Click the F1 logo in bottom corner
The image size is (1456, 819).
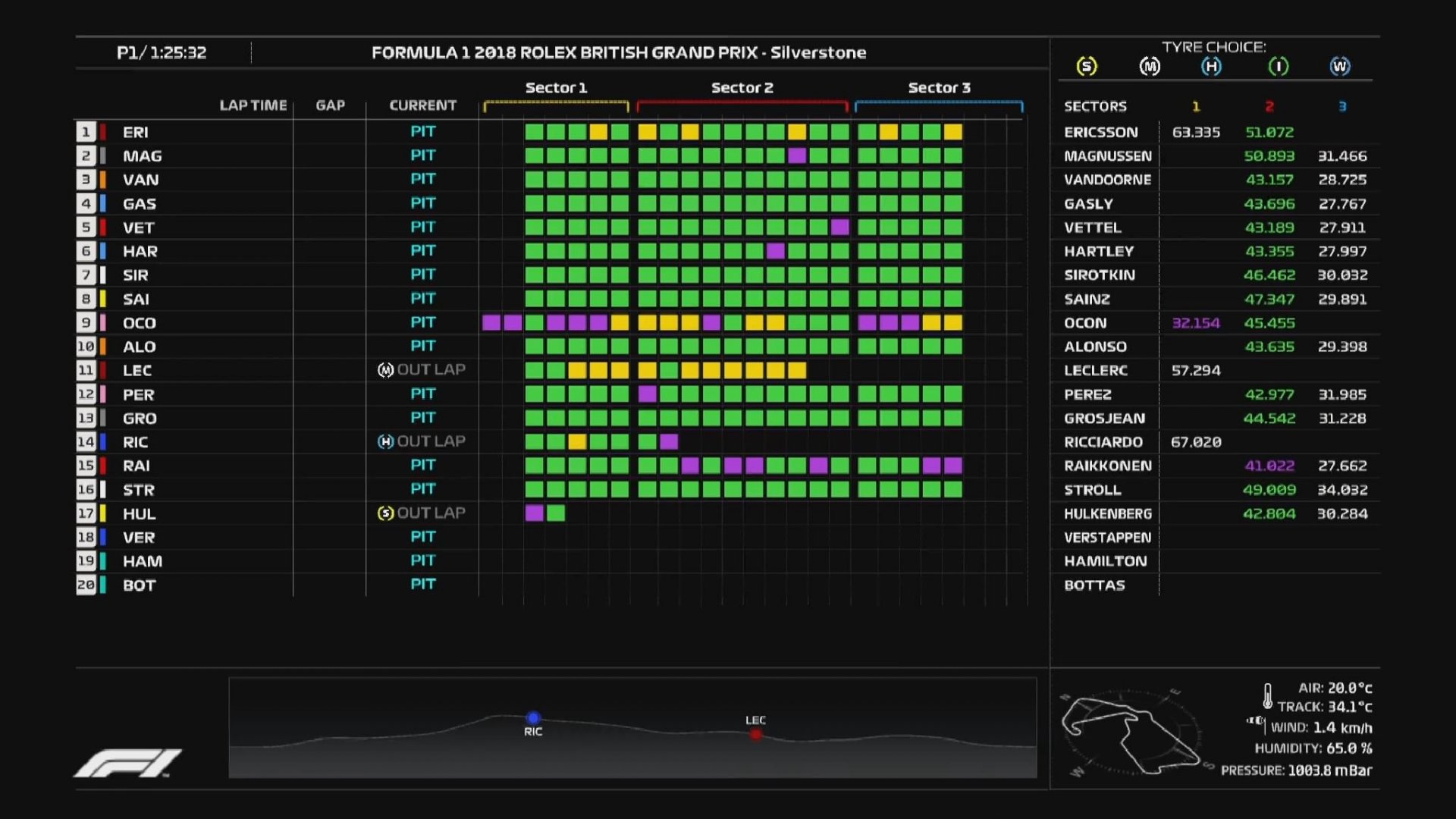(127, 763)
